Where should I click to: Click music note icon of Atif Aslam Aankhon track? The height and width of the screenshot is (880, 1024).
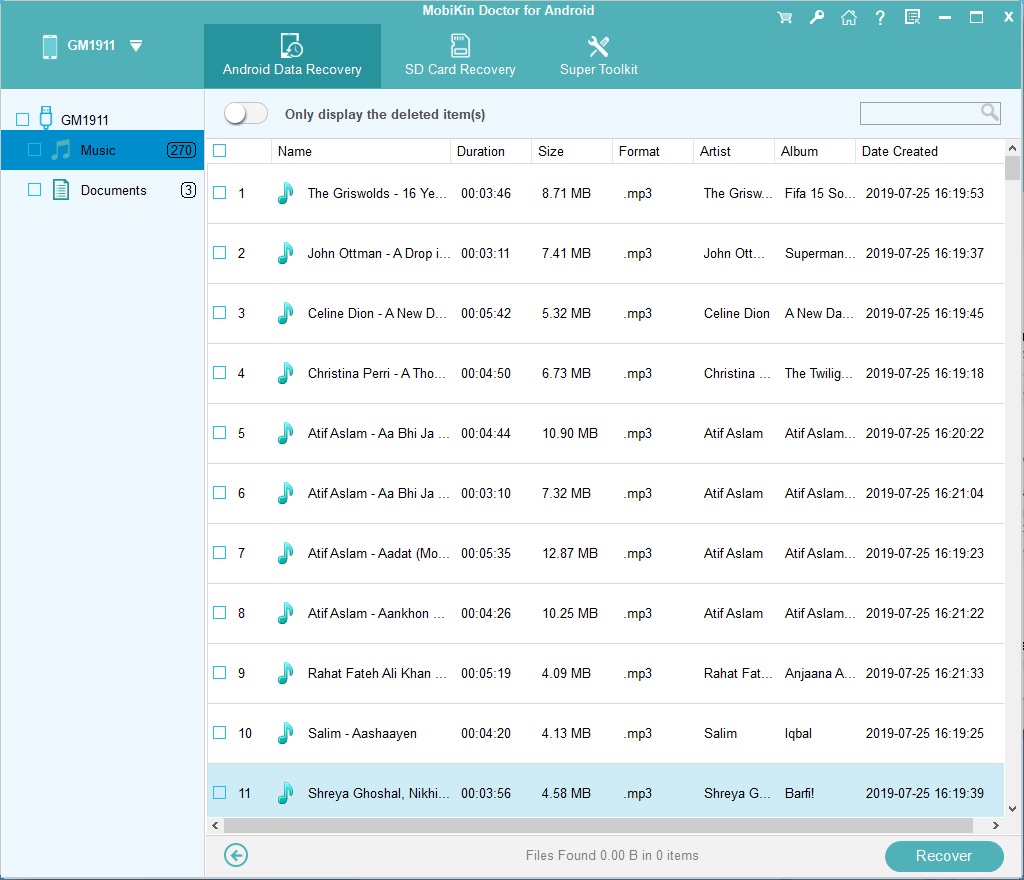(x=285, y=613)
